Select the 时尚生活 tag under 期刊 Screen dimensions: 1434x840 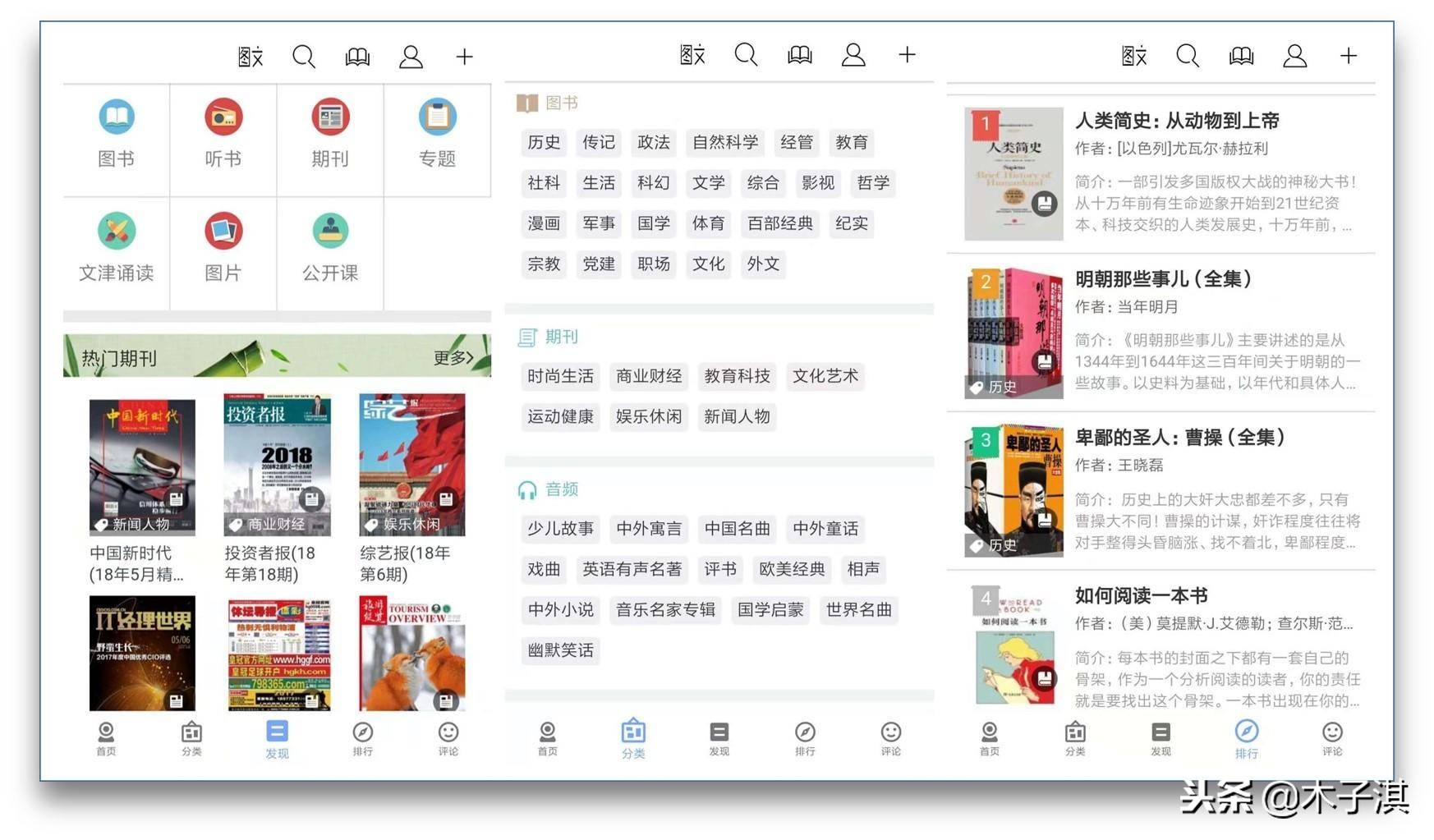point(560,376)
